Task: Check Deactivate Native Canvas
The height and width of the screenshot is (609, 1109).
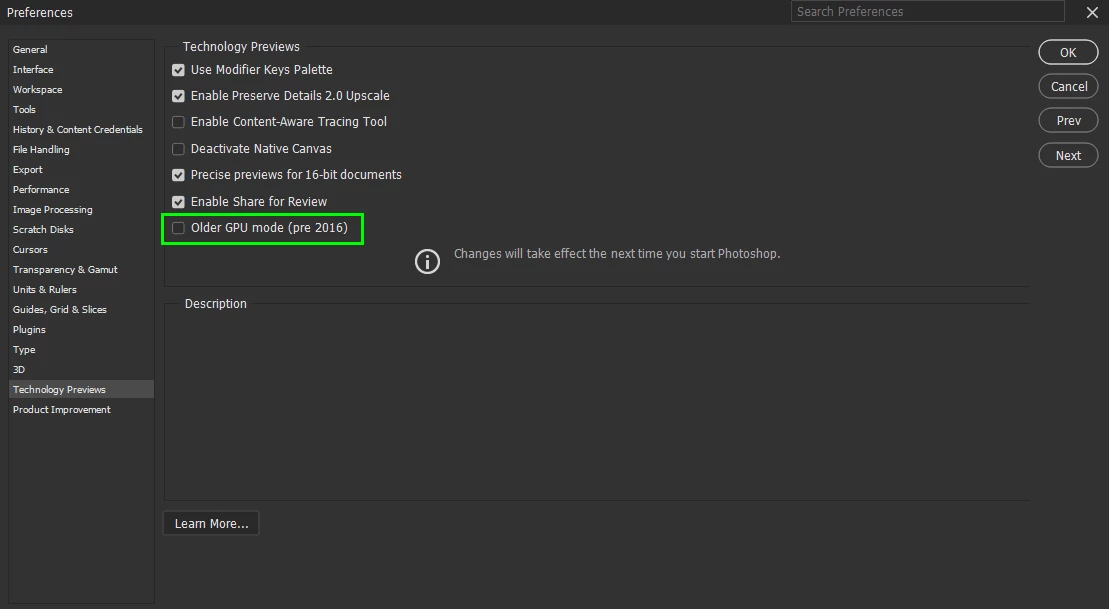Action: 178,149
